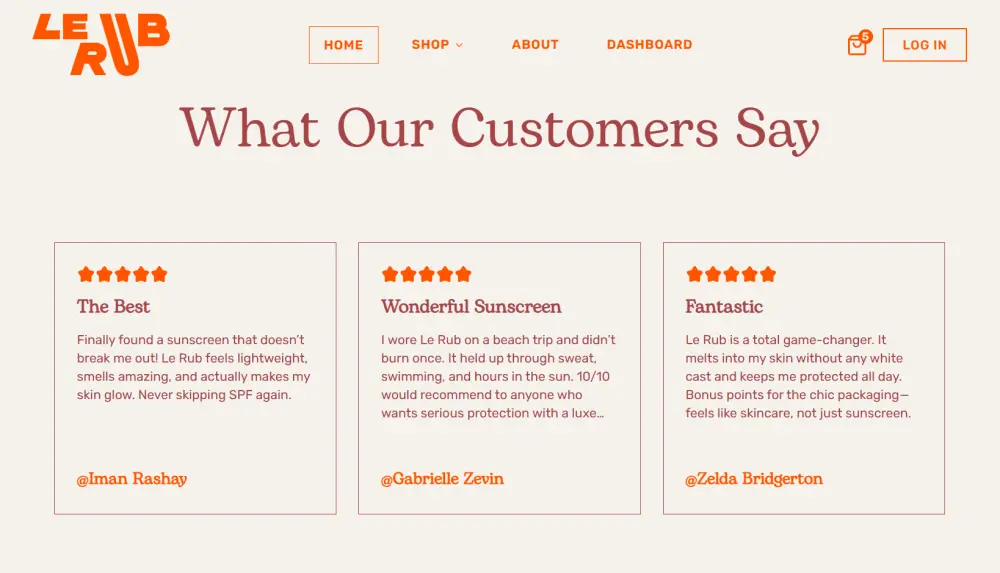Click star rating on Fantastic review

click(731, 274)
